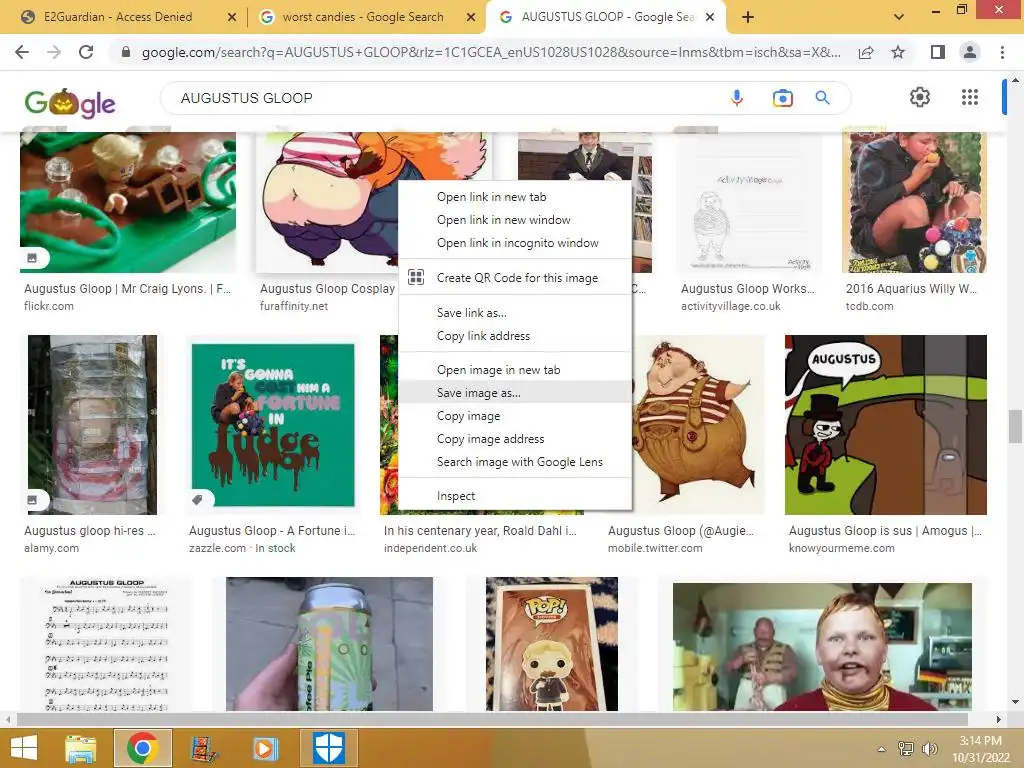Open the Augustus Gloop Worksheet thumbnail
Screen dimensions: 1024x768
pos(749,202)
